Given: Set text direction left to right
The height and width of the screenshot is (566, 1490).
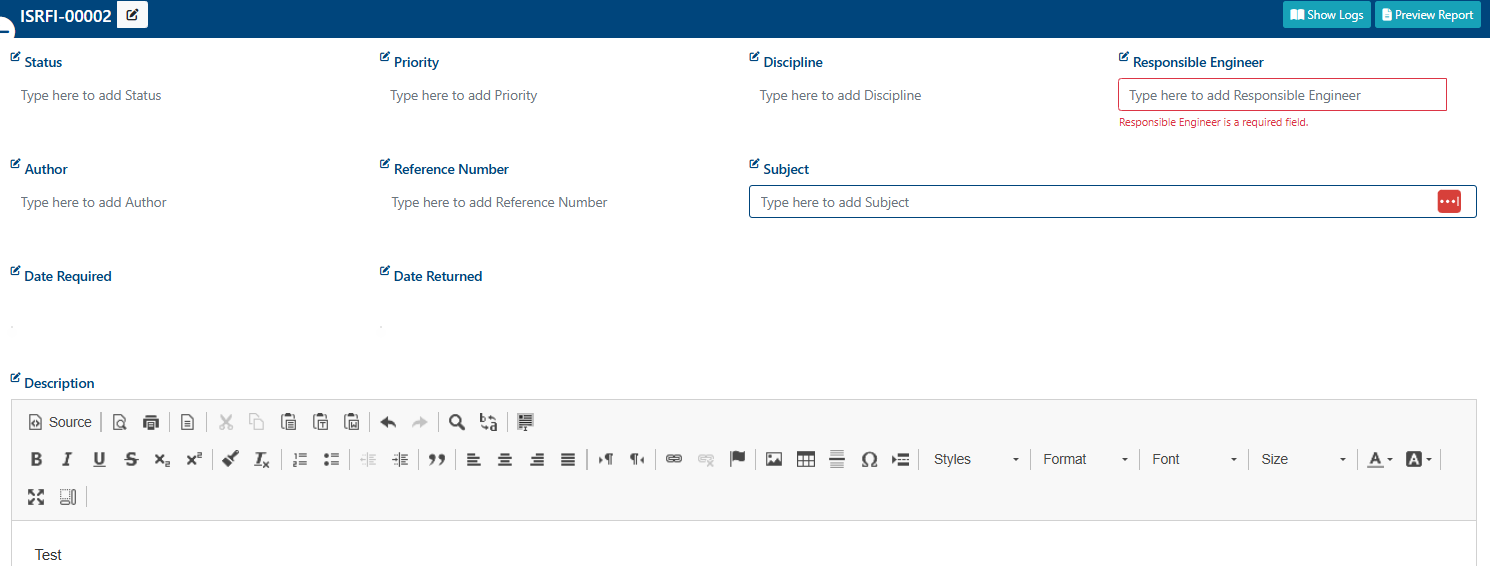Looking at the screenshot, I should (605, 459).
